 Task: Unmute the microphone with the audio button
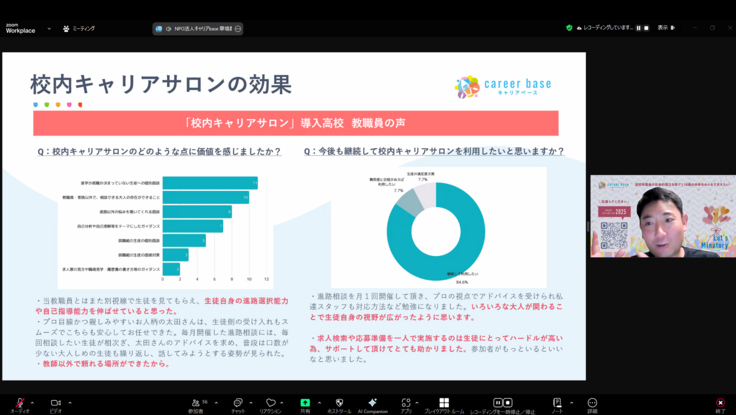[x=20, y=403]
